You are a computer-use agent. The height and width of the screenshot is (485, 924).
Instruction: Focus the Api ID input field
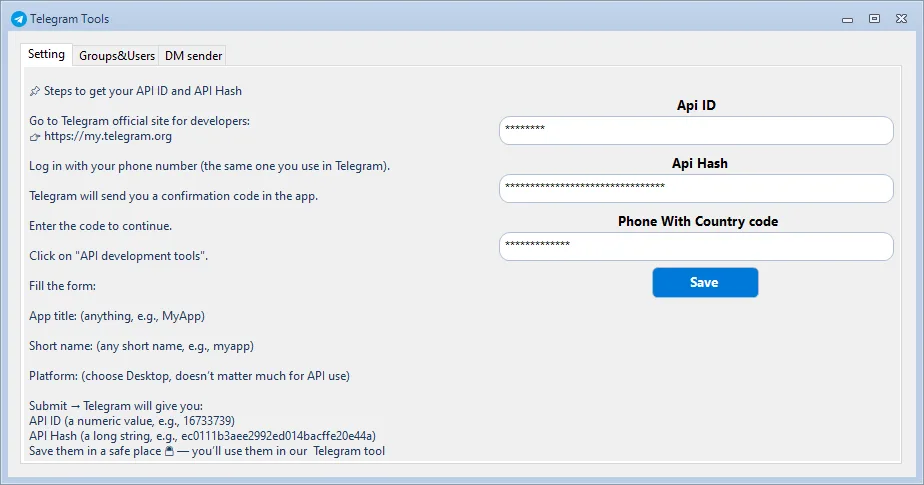point(696,130)
